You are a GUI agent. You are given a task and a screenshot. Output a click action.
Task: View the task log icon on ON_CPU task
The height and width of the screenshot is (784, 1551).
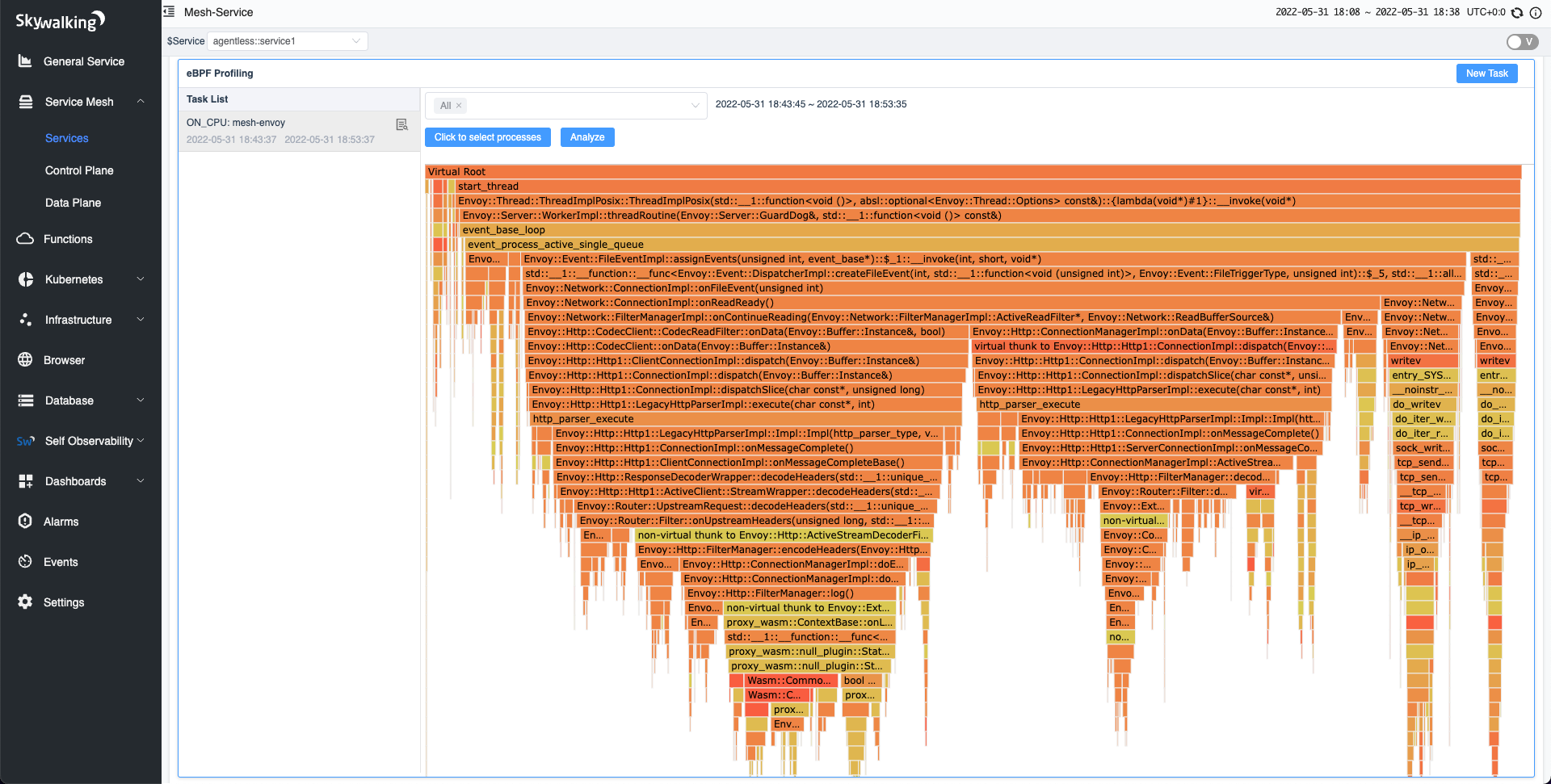click(401, 124)
